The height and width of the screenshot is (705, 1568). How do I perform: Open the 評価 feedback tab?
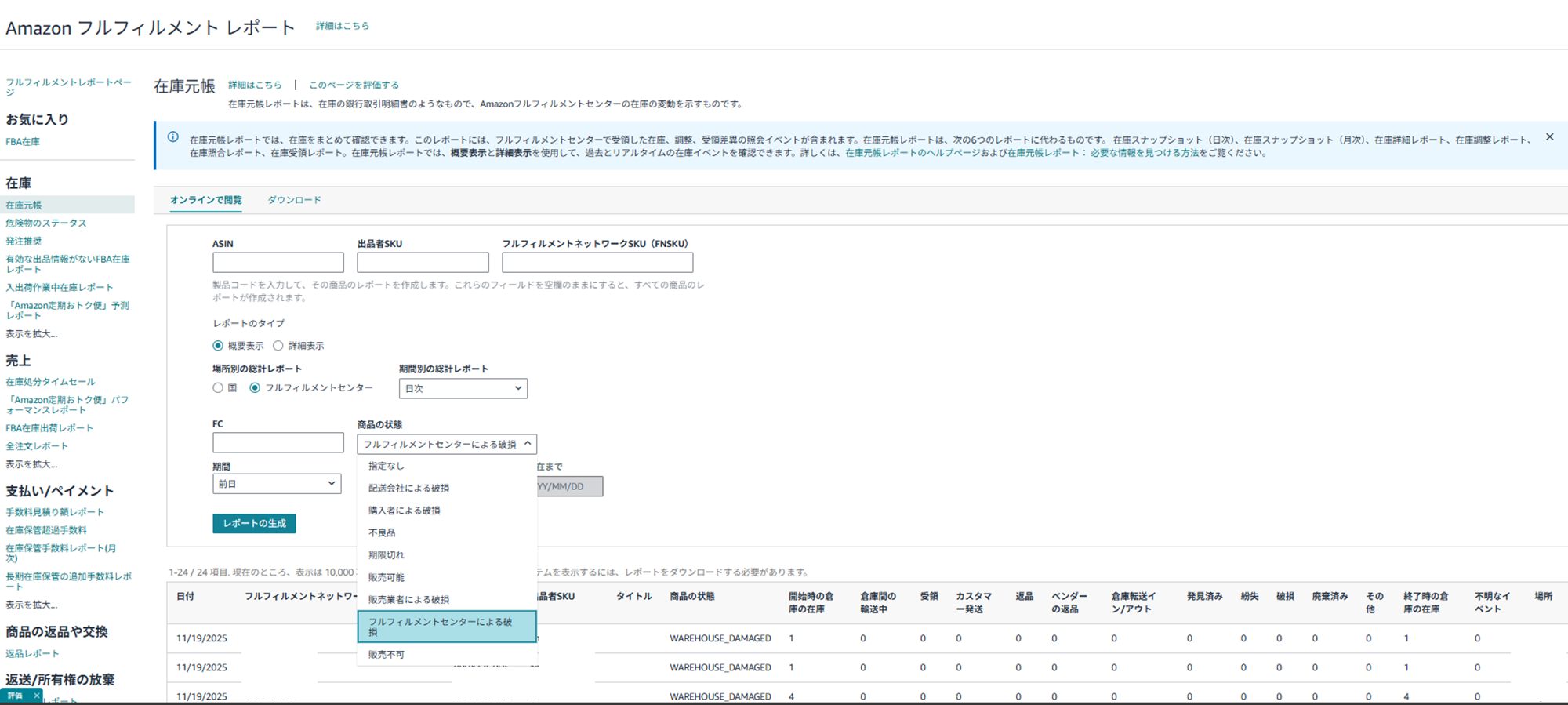15,696
